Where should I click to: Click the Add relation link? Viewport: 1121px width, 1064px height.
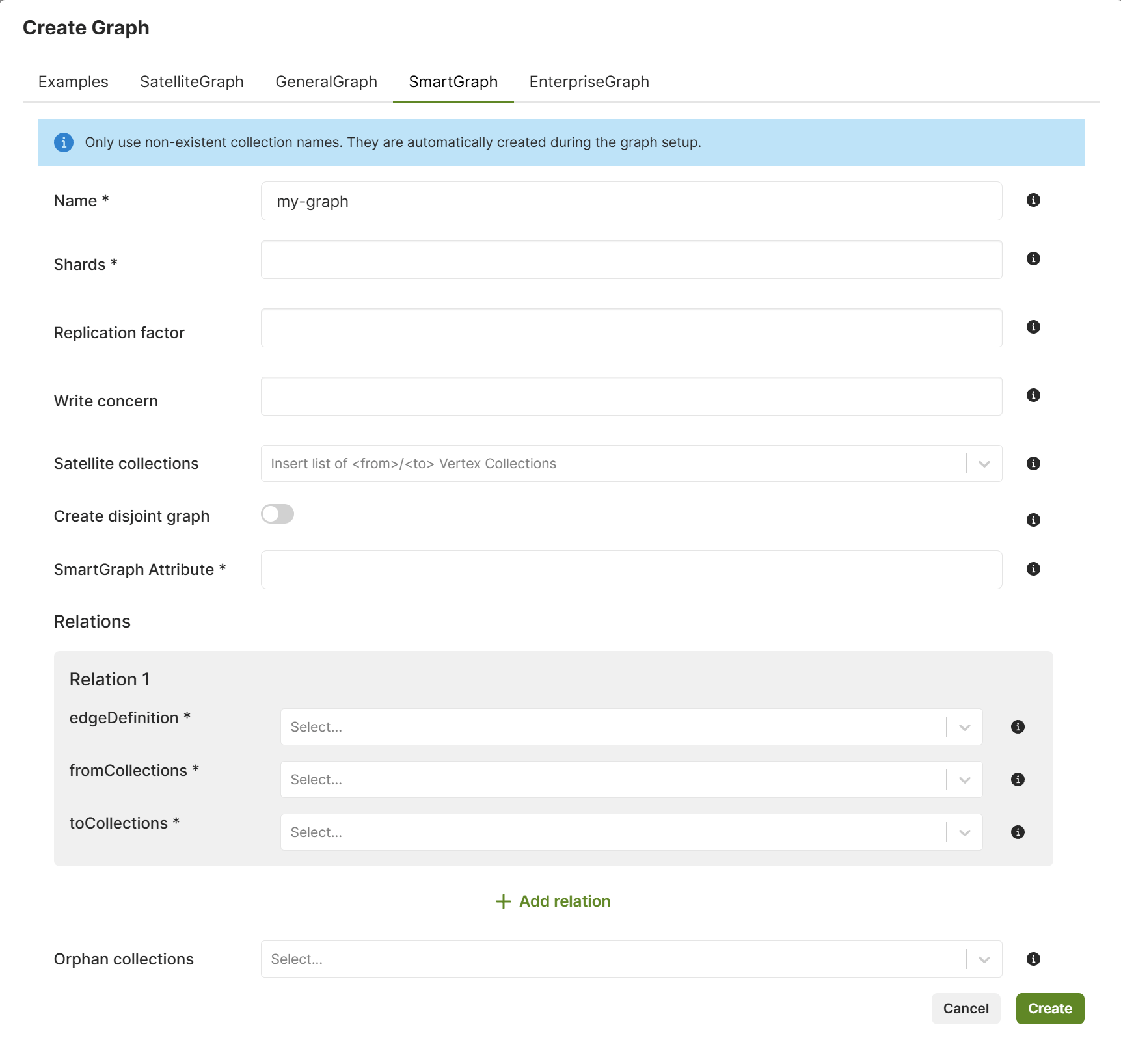click(553, 901)
